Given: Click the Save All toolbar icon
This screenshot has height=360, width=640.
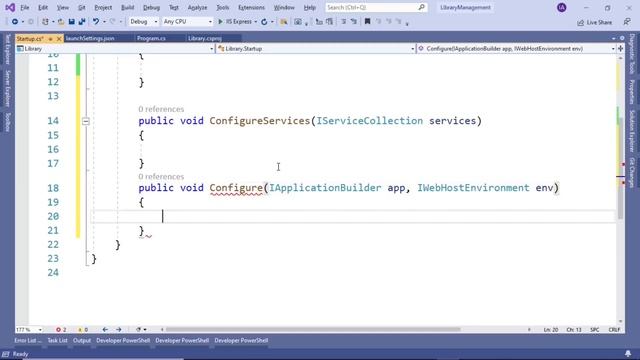Looking at the screenshot, I should [82, 22].
